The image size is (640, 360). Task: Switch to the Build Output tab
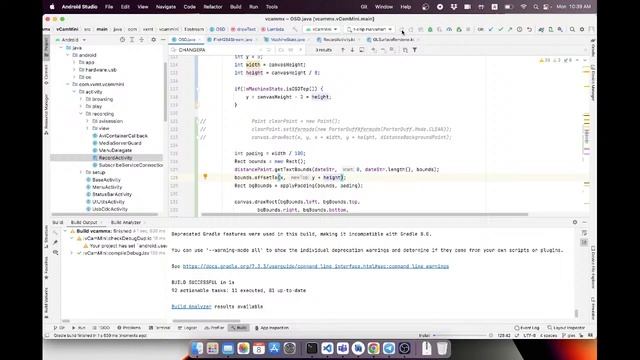[x=84, y=222]
